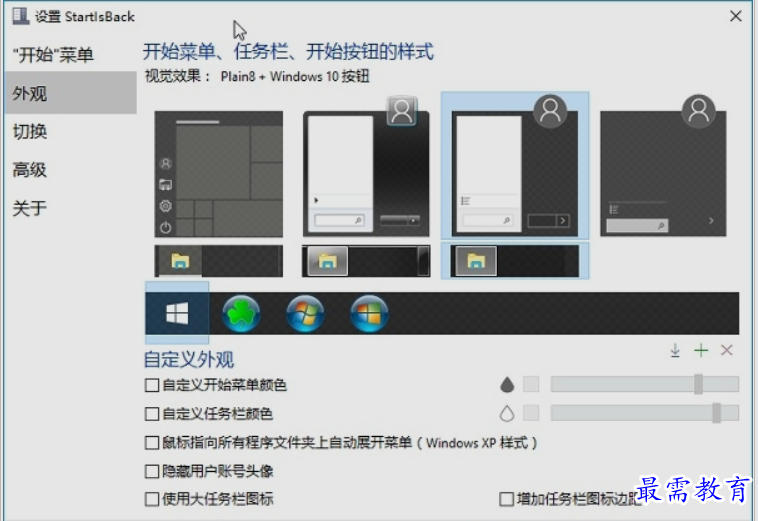Pick the Windows 8 style start orb
The image size is (758, 521).
coord(369,314)
